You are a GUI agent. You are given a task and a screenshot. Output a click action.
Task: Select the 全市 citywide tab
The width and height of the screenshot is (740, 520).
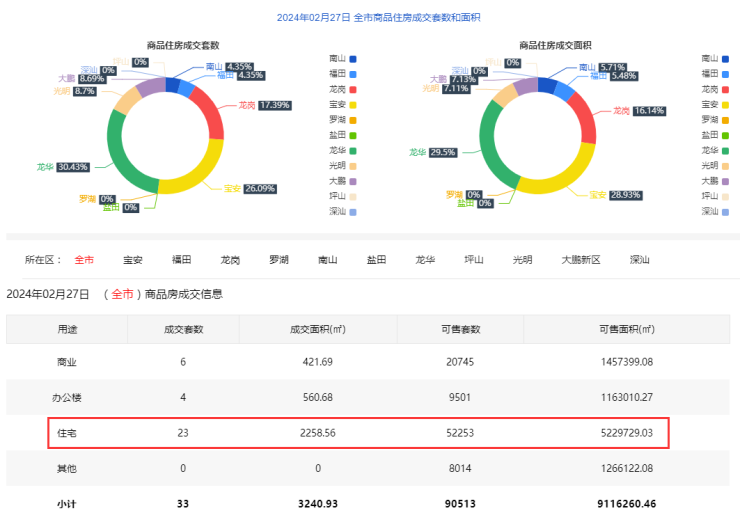click(x=84, y=260)
